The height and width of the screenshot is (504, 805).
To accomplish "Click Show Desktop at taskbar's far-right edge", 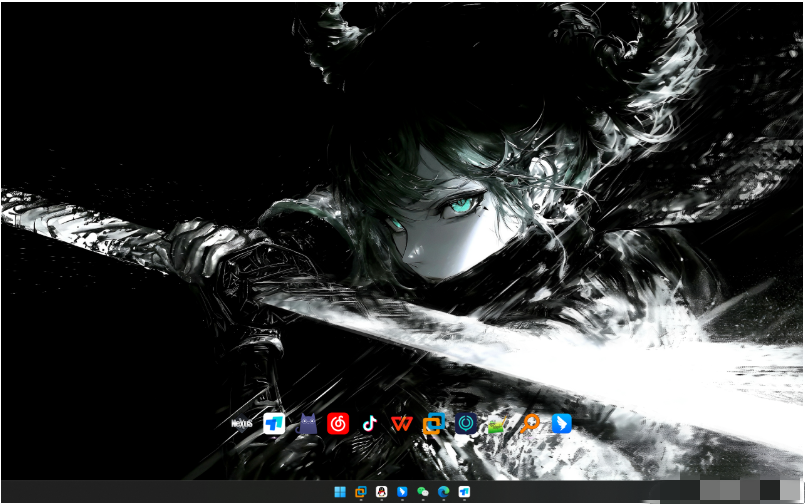I will 801,492.
